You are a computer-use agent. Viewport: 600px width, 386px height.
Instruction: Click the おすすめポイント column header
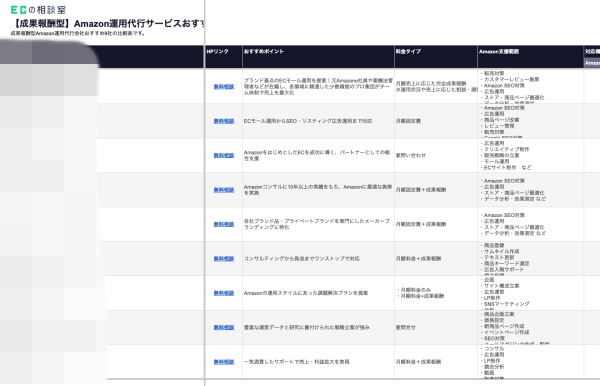point(264,51)
